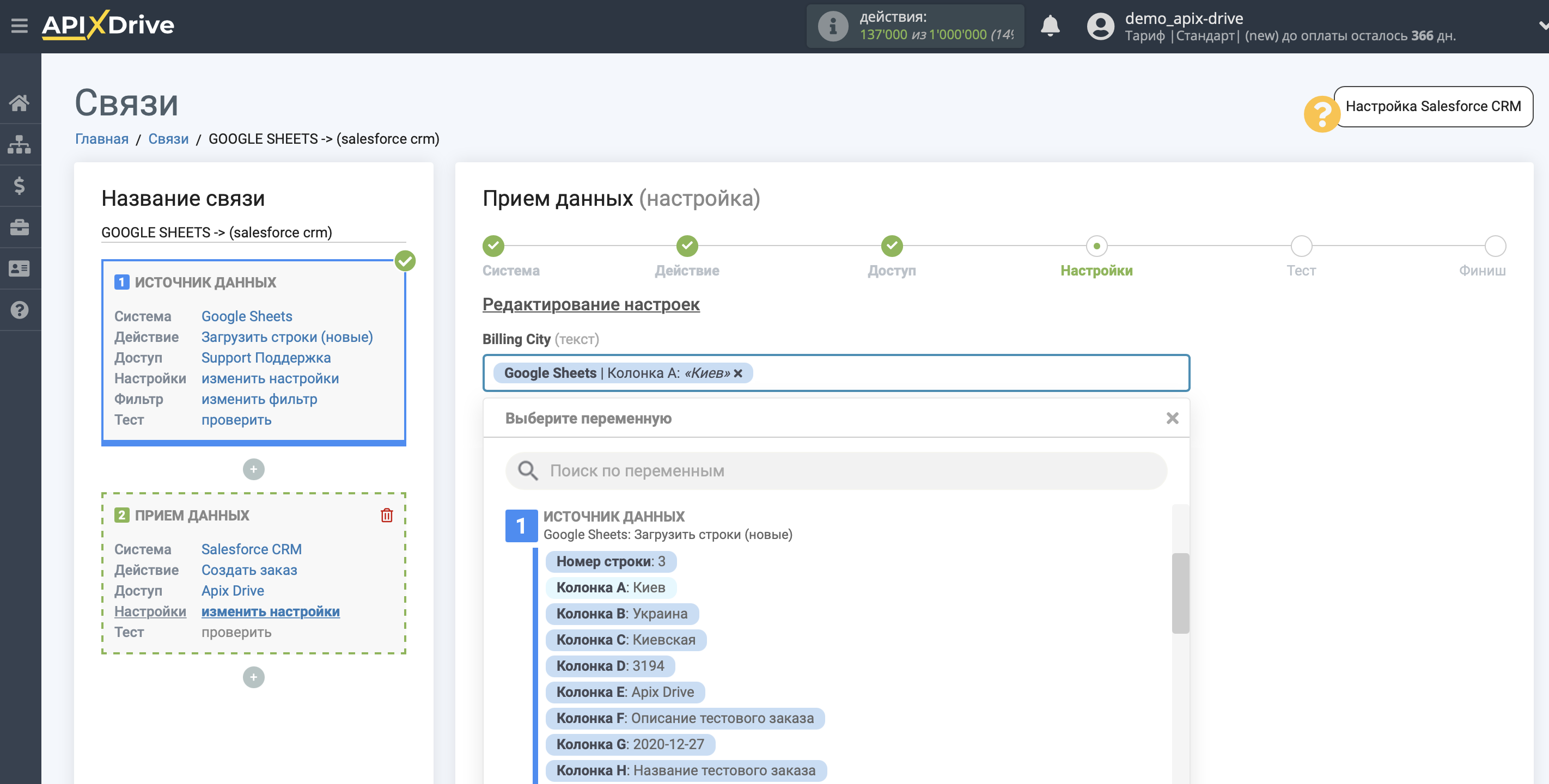
Task: Select Колонка B: Украина variable
Action: pyautogui.click(x=623, y=614)
